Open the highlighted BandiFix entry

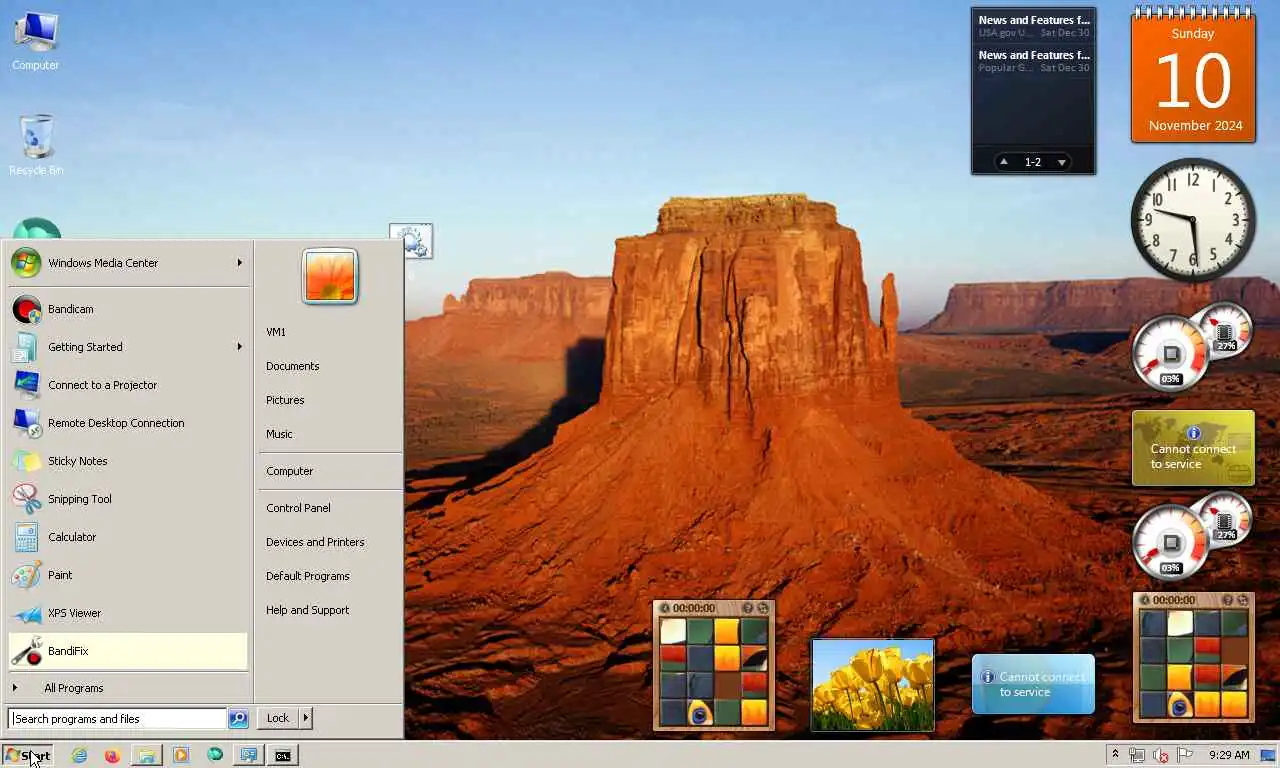pos(128,651)
